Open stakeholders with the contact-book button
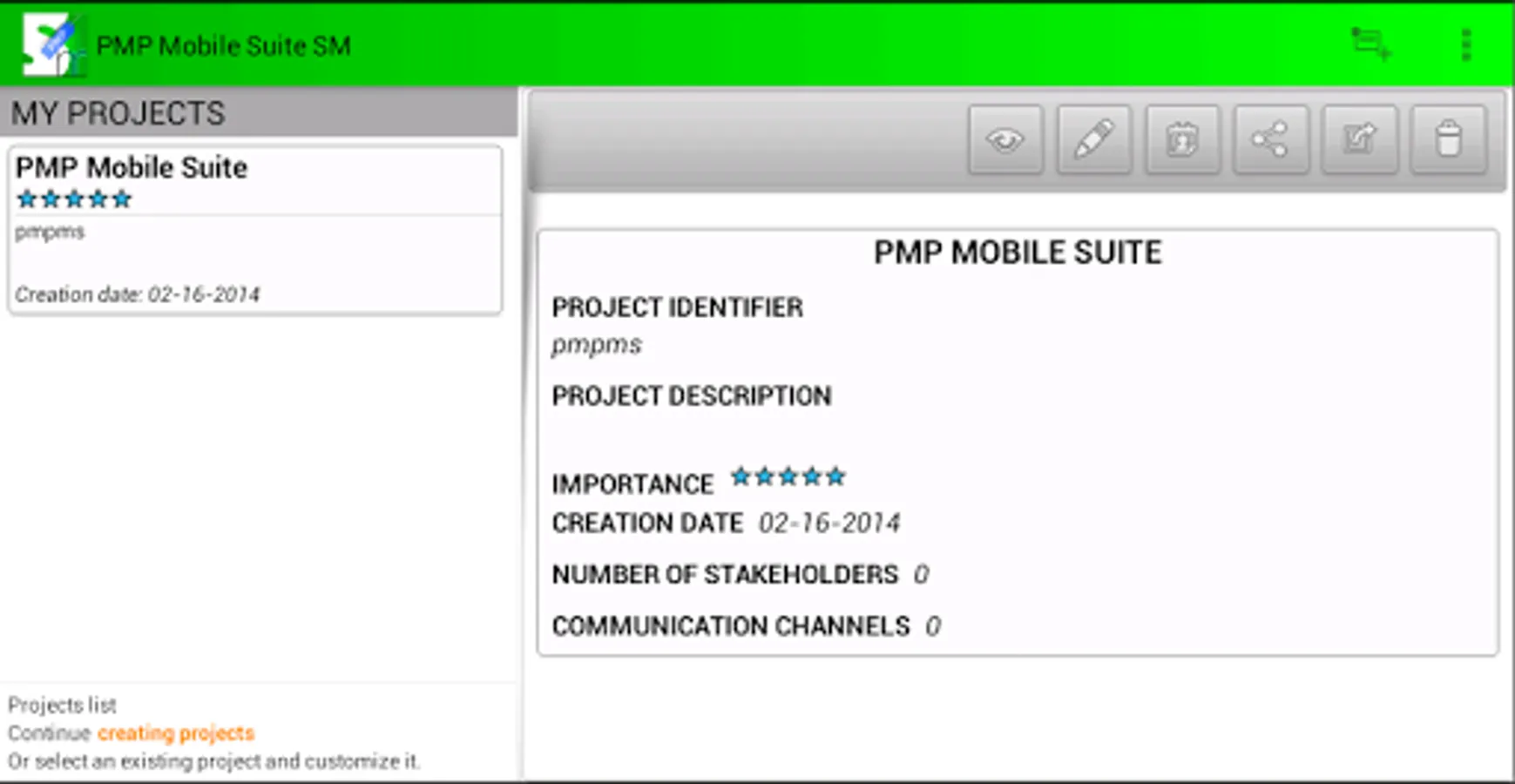 tap(1182, 139)
